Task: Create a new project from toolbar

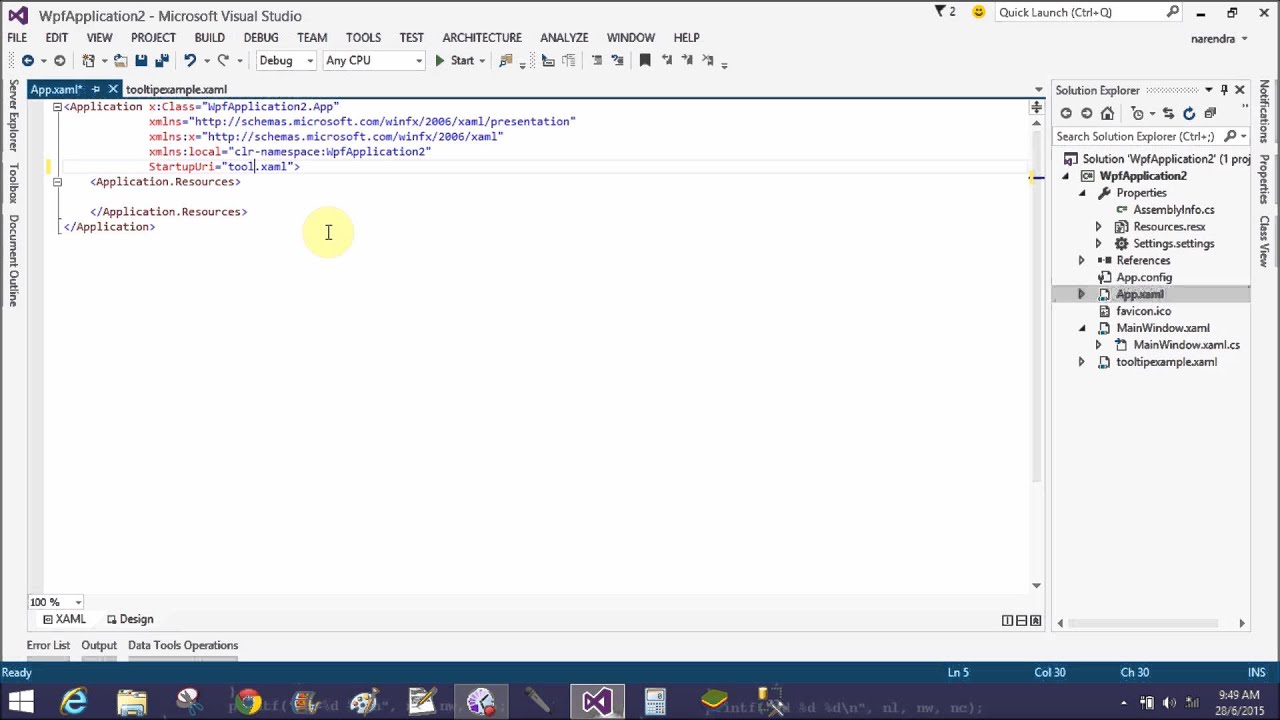Action: click(x=88, y=61)
